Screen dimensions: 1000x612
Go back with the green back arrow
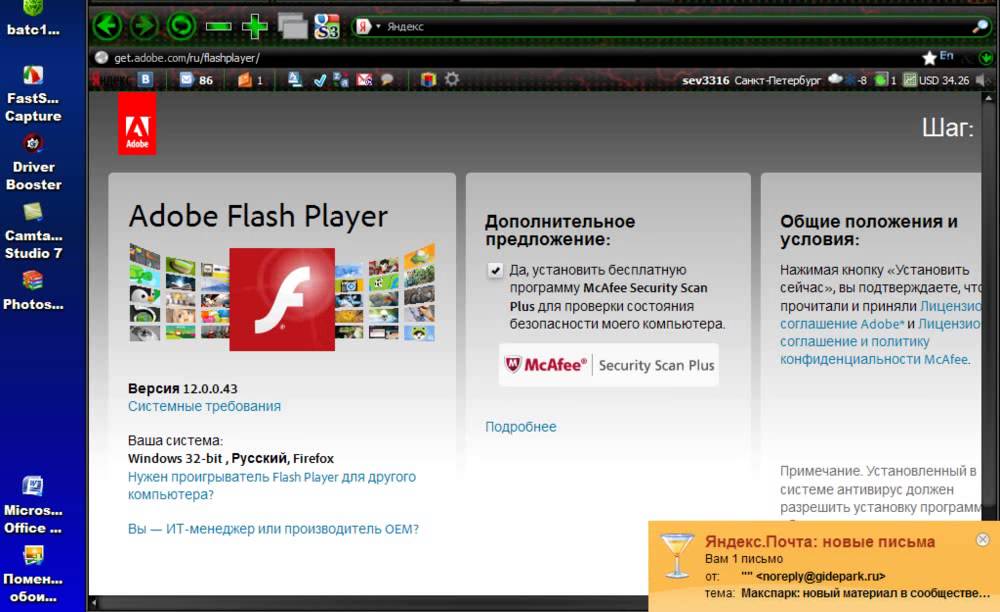tap(107, 26)
